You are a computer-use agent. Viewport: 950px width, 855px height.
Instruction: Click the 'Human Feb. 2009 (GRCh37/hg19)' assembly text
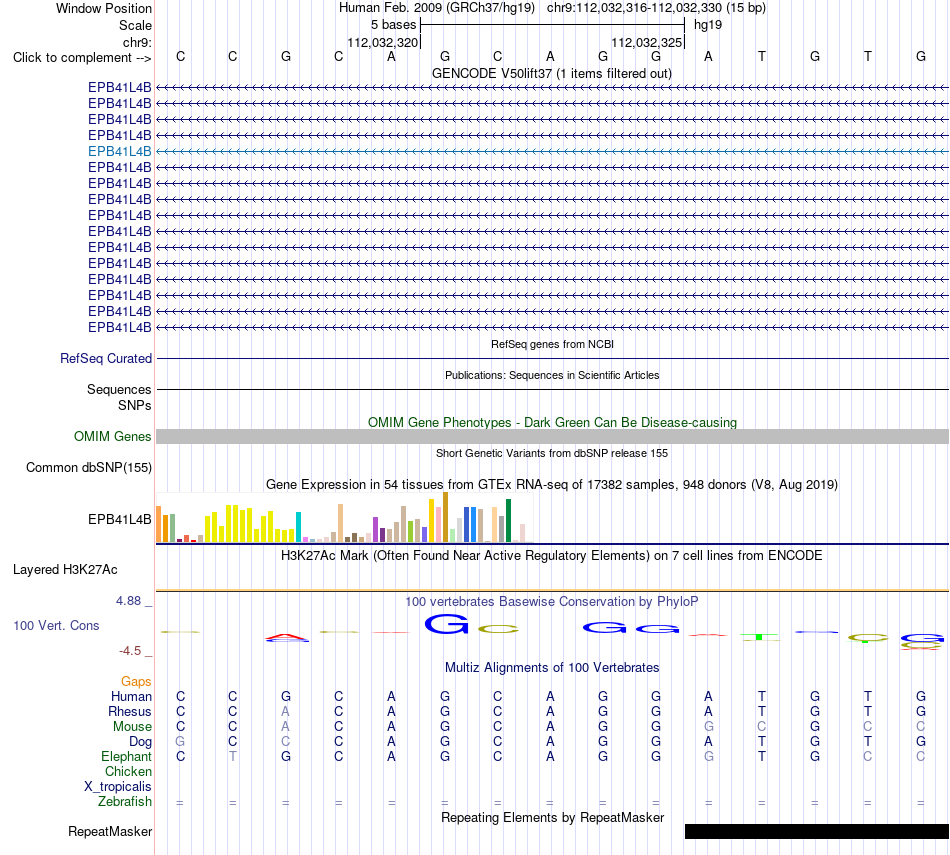coord(437,8)
